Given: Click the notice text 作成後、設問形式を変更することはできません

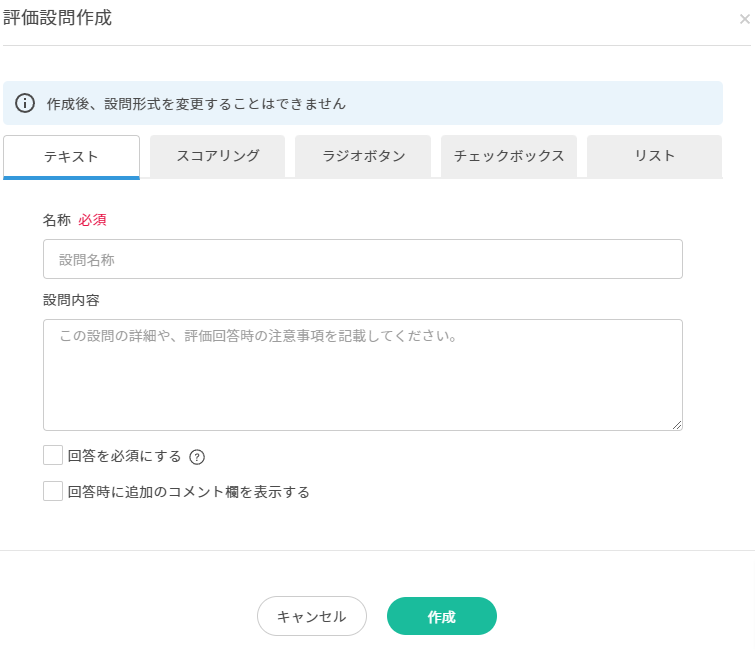Looking at the screenshot, I should 196,104.
